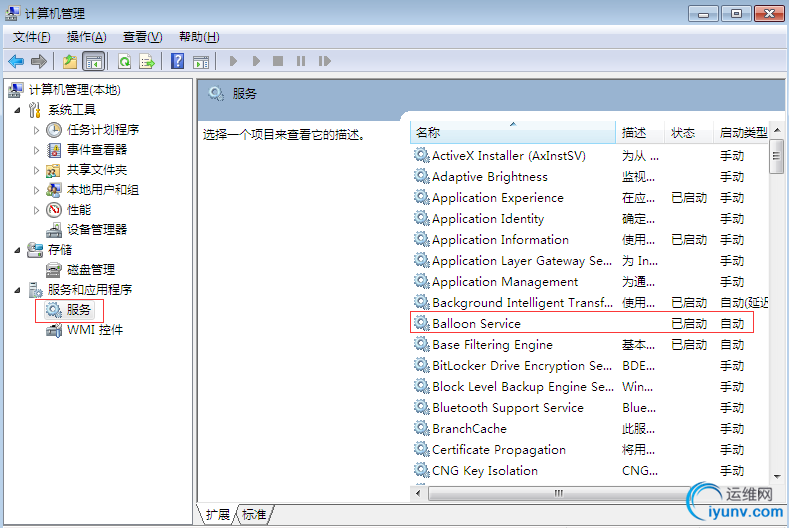Screen dimensions: 789x528
Task: Open the 文件(F) menu
Action: point(31,37)
